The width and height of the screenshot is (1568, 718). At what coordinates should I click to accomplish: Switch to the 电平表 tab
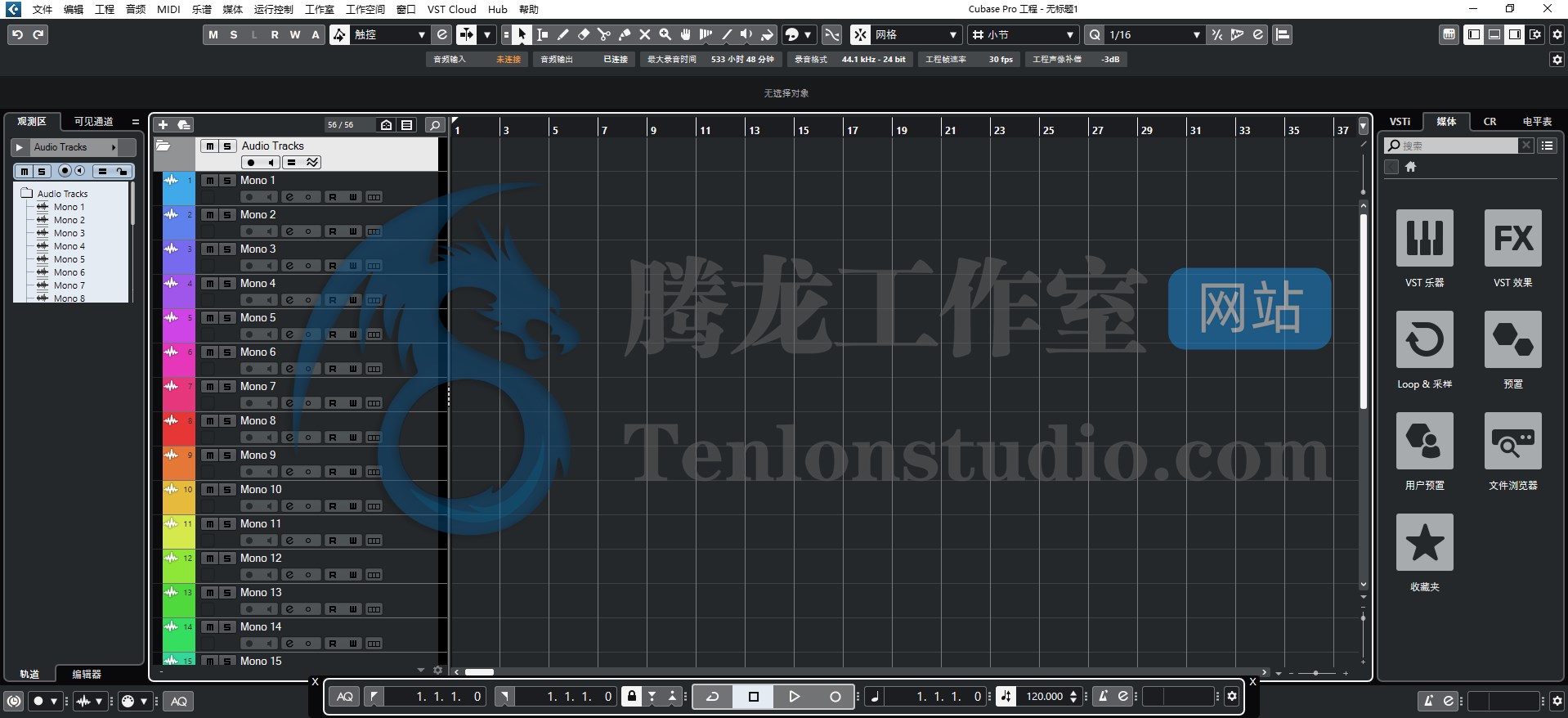pyautogui.click(x=1537, y=122)
